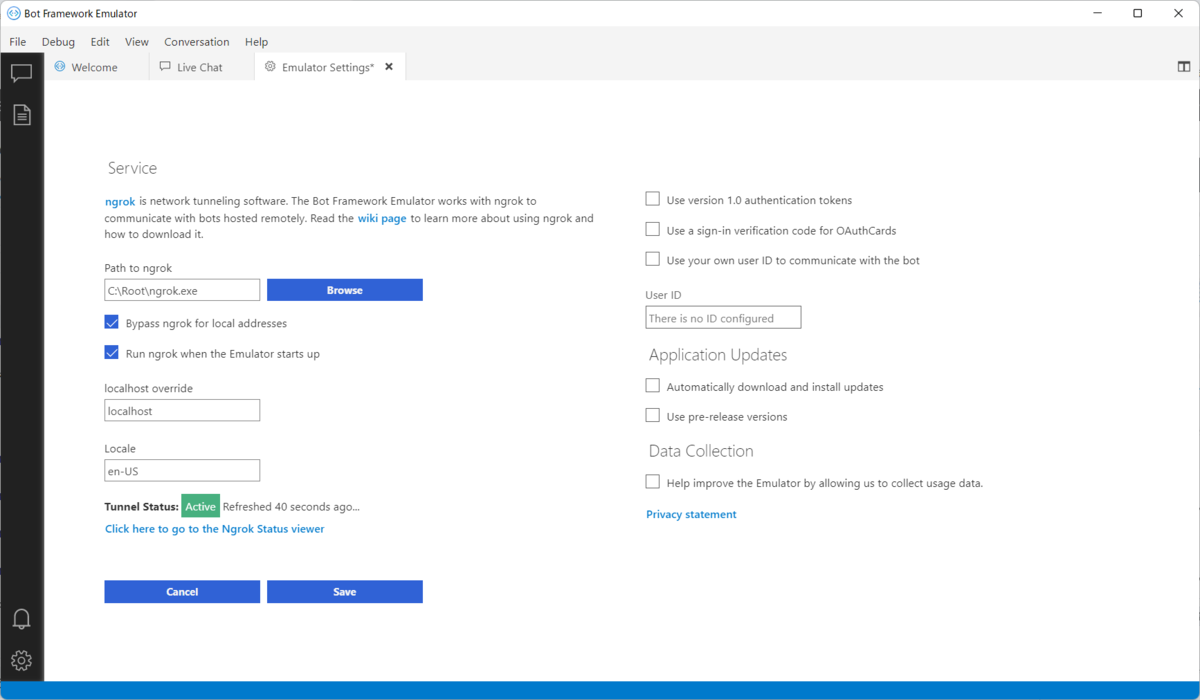Viewport: 1200px width, 700px height.
Task: Enable Automatically download and install updates
Action: click(x=653, y=386)
